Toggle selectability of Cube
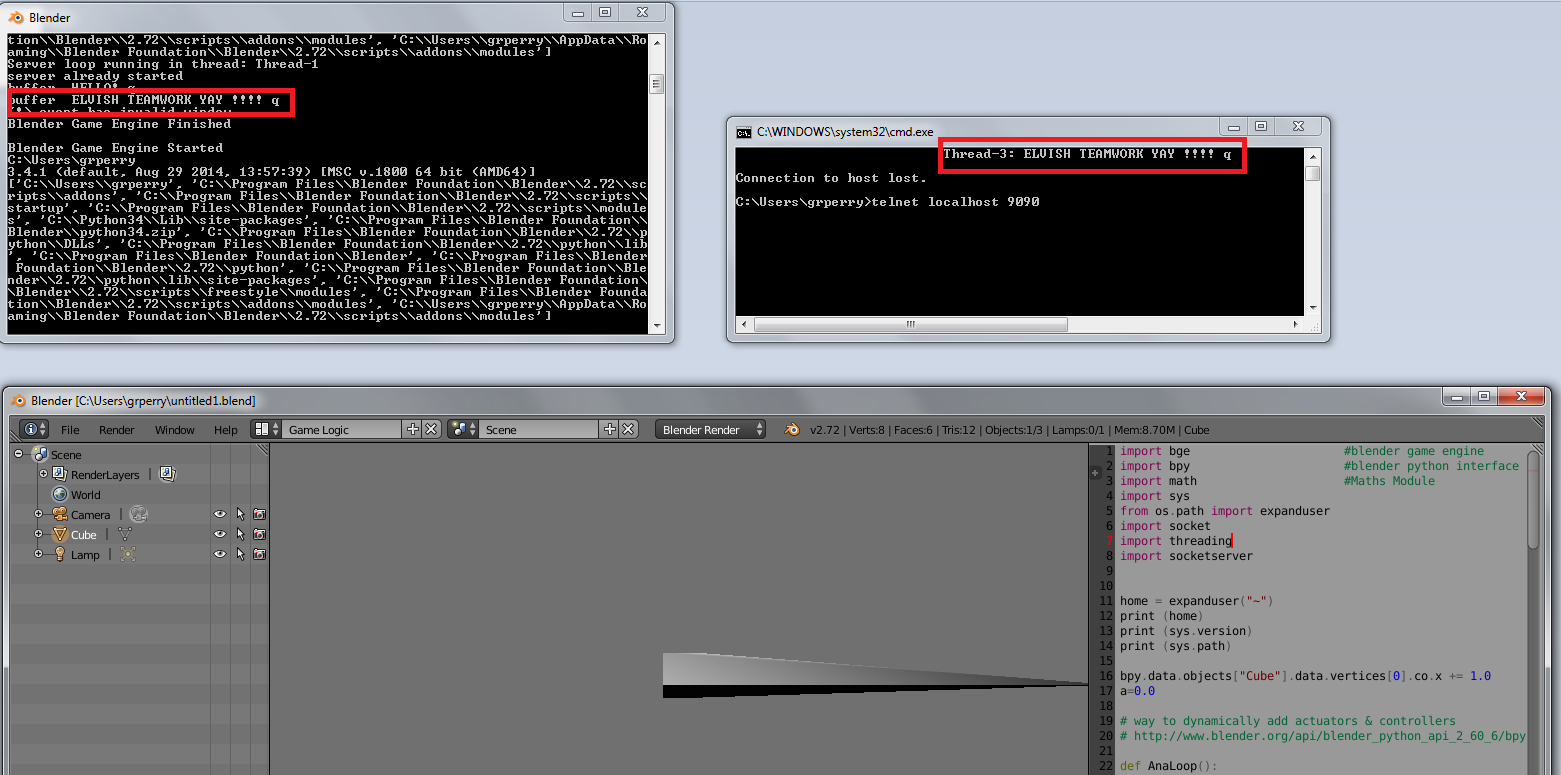Image resolution: width=1561 pixels, height=775 pixels. [240, 534]
